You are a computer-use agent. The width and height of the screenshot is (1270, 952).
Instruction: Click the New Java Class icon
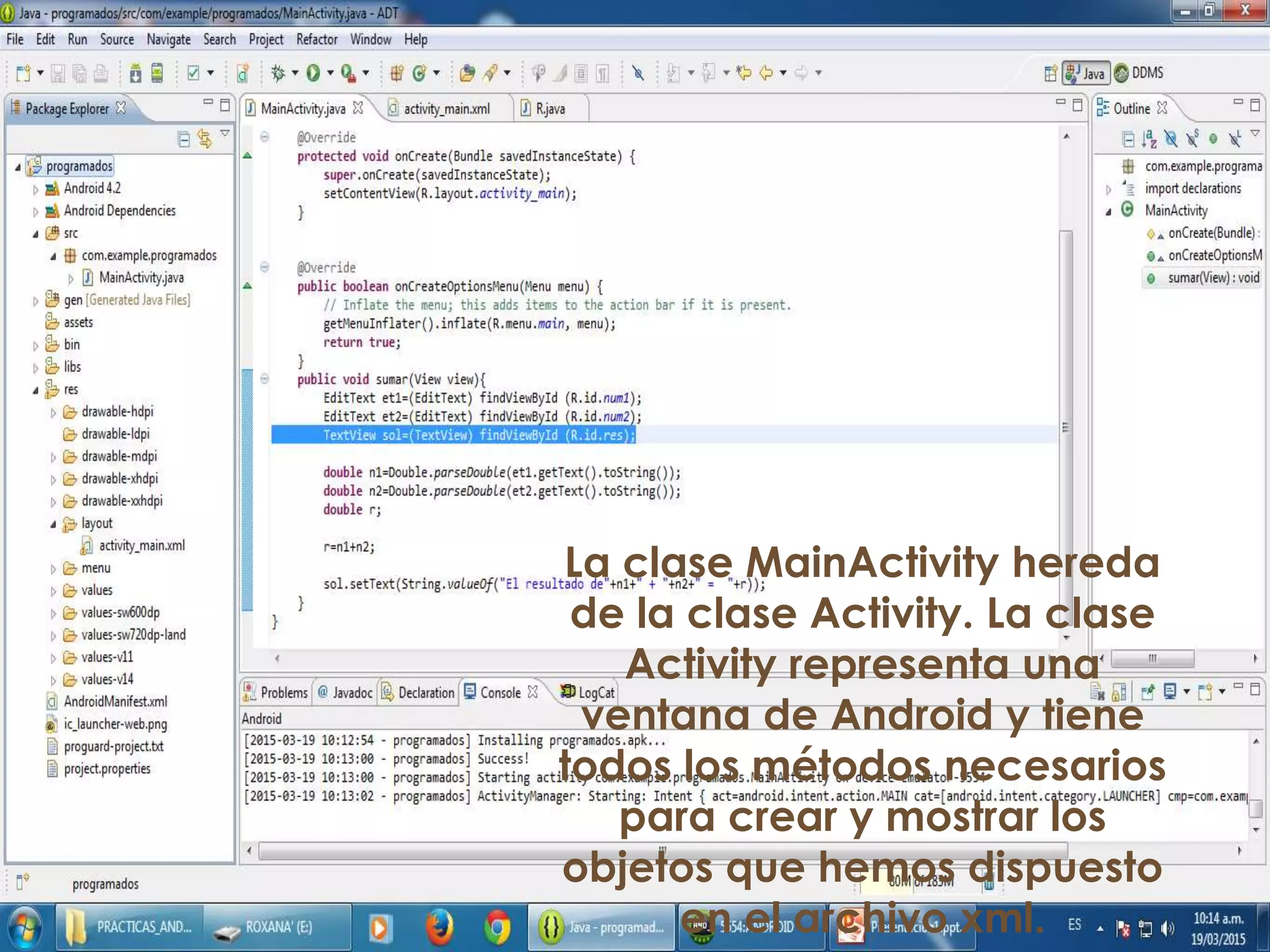419,73
